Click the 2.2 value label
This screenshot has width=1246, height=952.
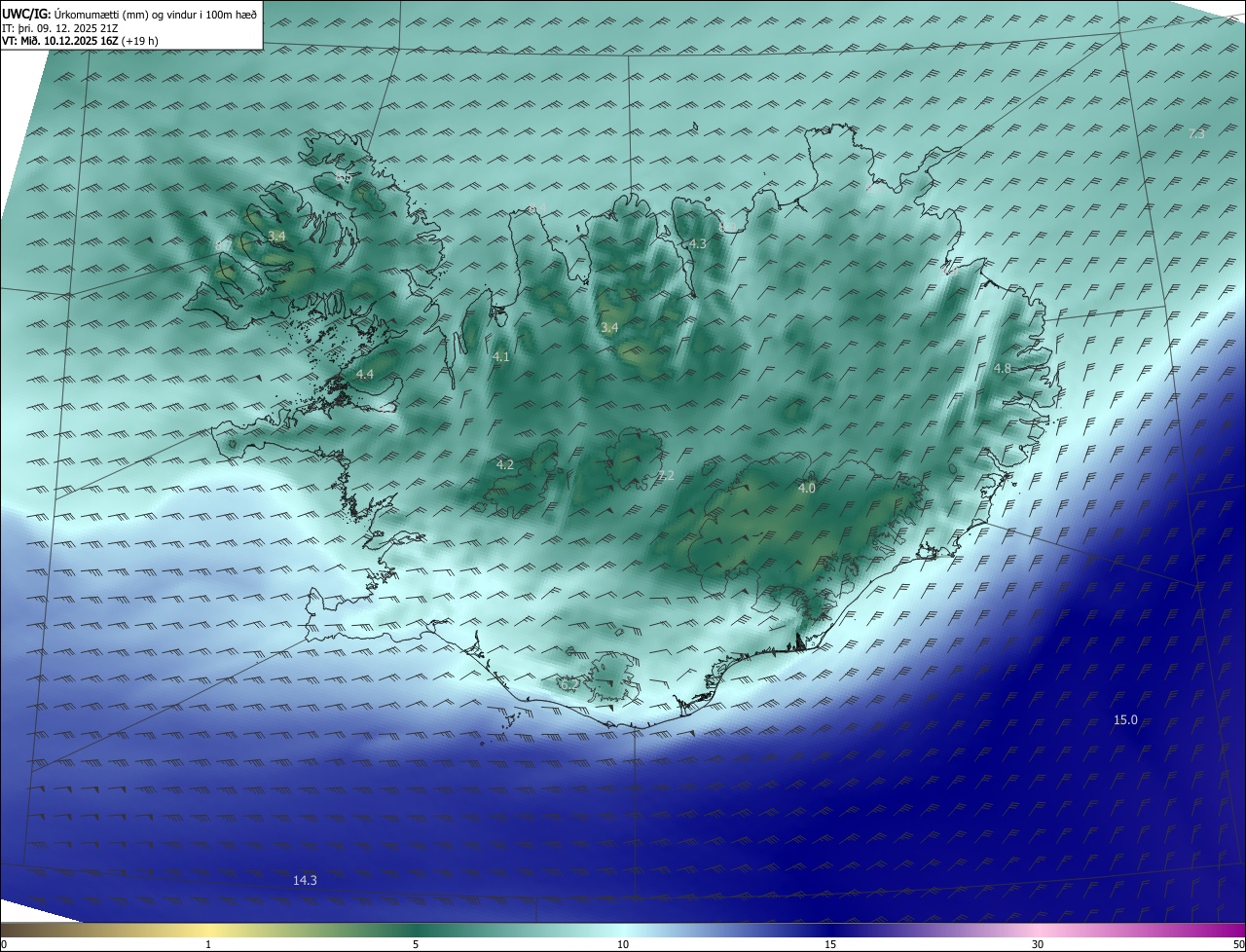click(x=666, y=475)
